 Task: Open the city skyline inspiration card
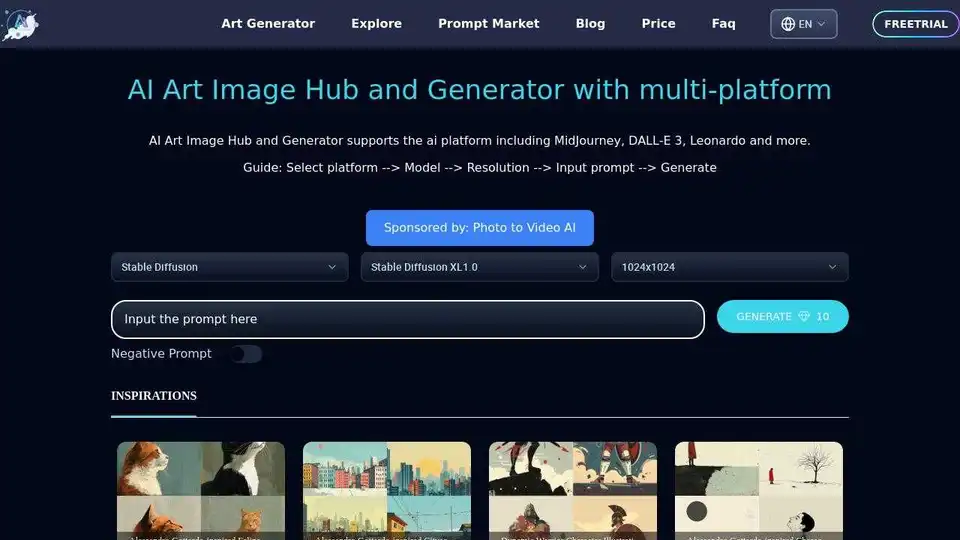pos(387,491)
